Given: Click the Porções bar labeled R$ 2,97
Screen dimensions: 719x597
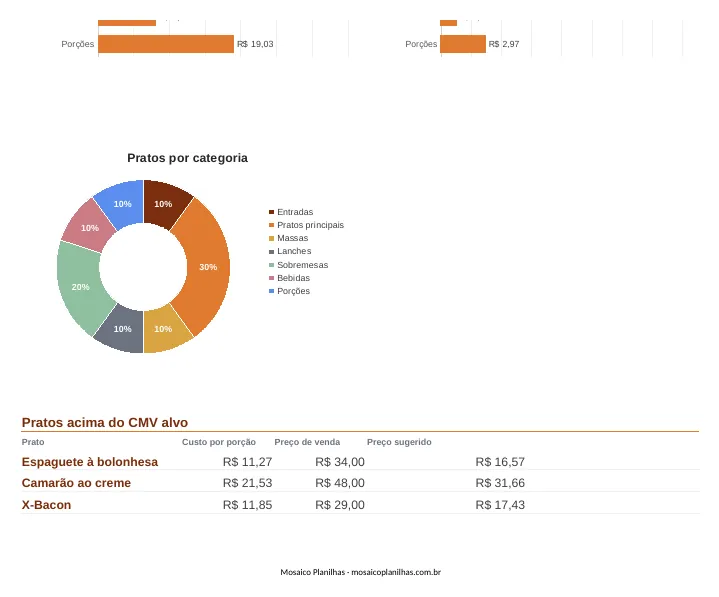Looking at the screenshot, I should pyautogui.click(x=463, y=44).
